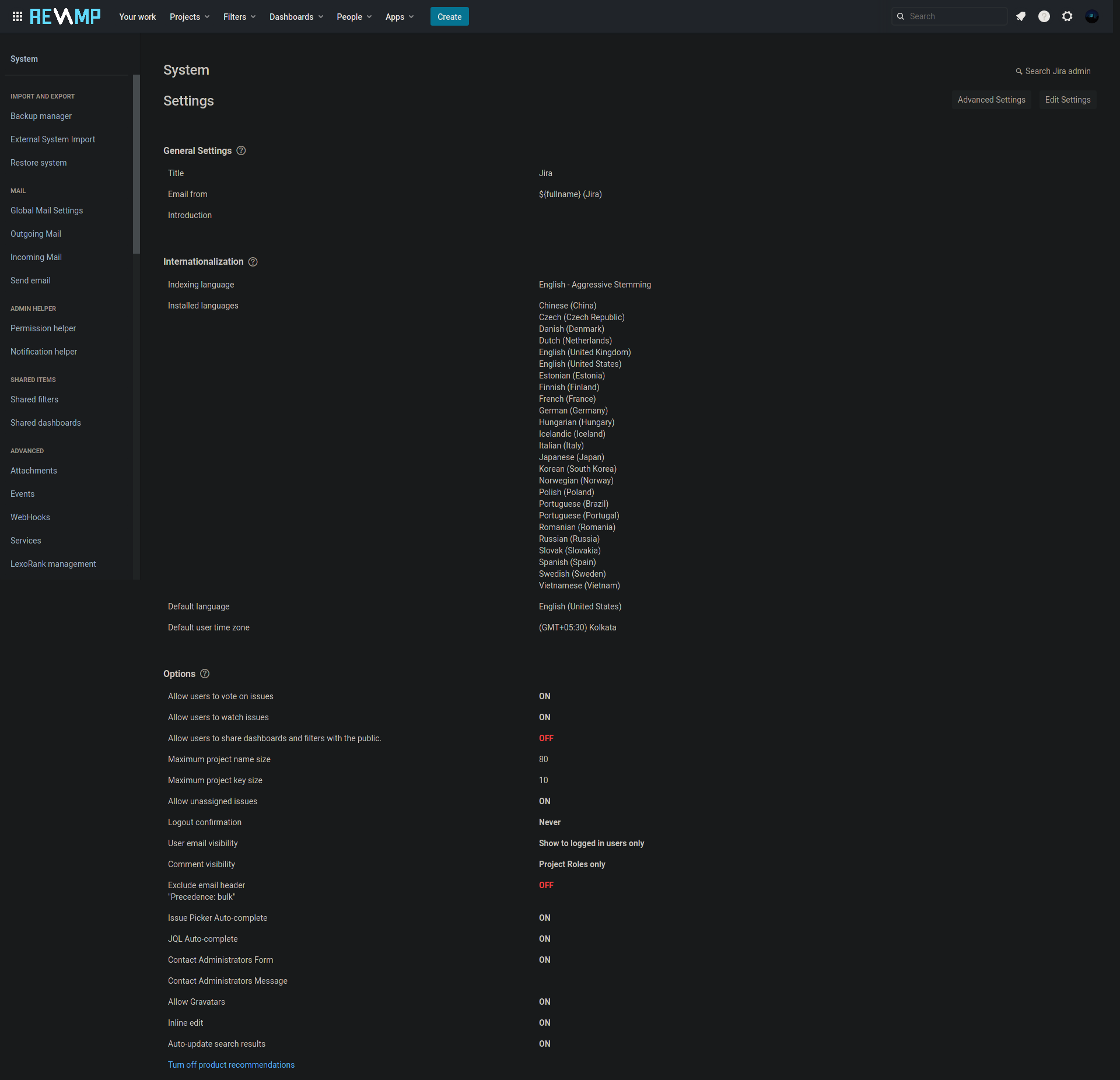Viewport: 1120px width, 1080px height.
Task: Click Turn off product recommendations link
Action: (x=231, y=1065)
